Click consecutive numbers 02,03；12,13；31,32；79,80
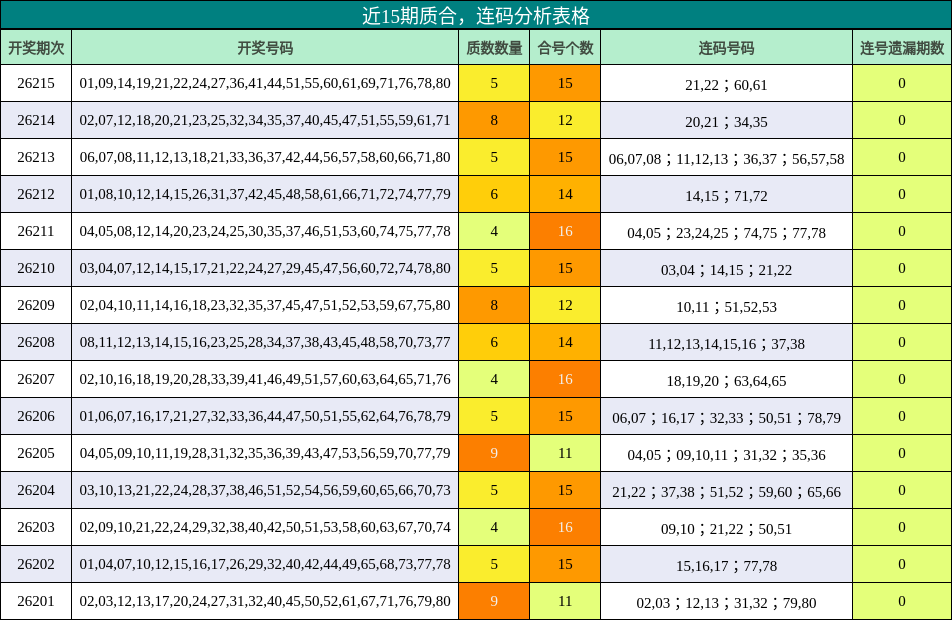Screen dimensions: 952x620 point(726,604)
